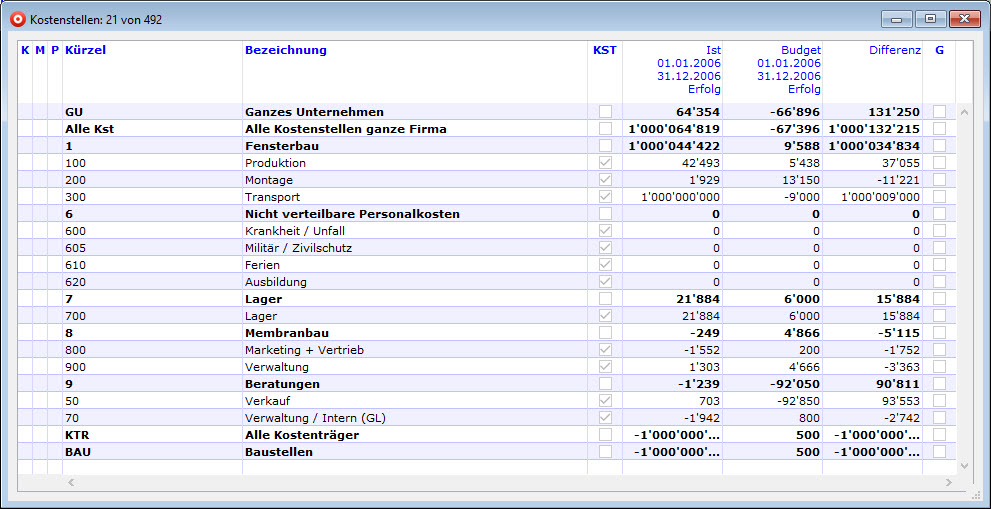Click the Differenz column header
Image resolution: width=991 pixels, height=509 pixels.
pyautogui.click(x=894, y=50)
